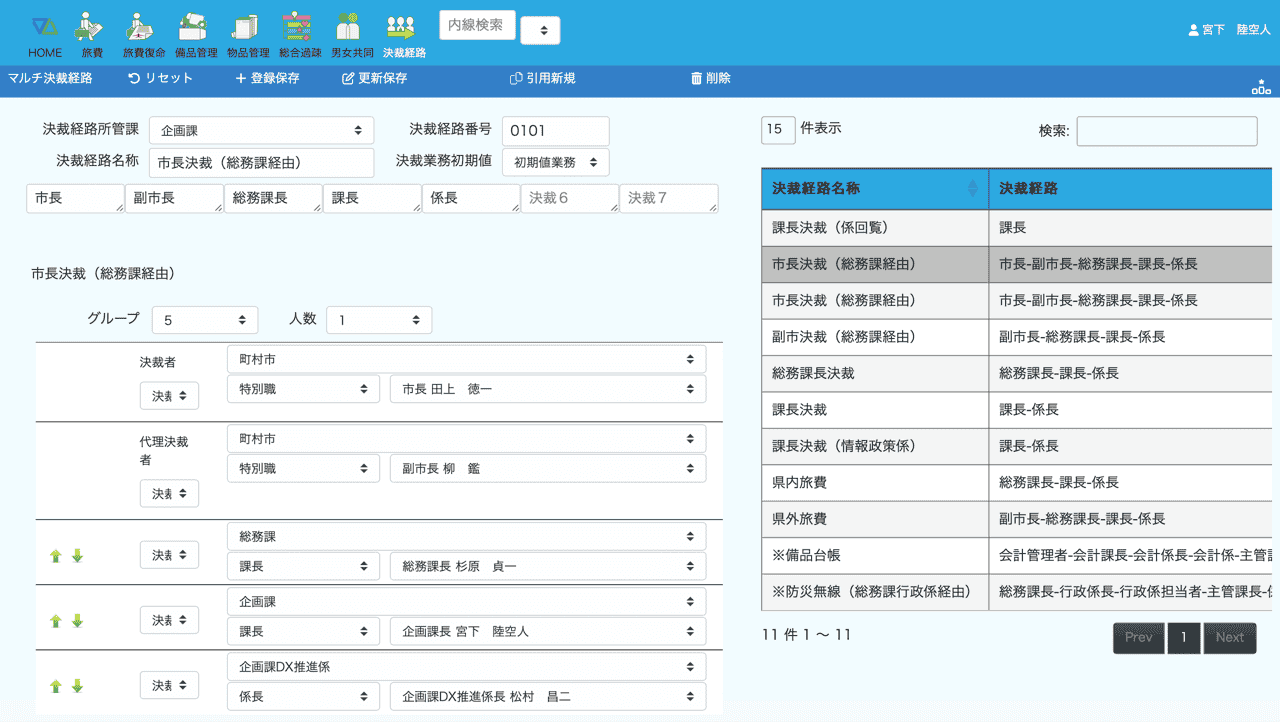Expand the 決裁業務初期値 dropdown

[x=555, y=162]
